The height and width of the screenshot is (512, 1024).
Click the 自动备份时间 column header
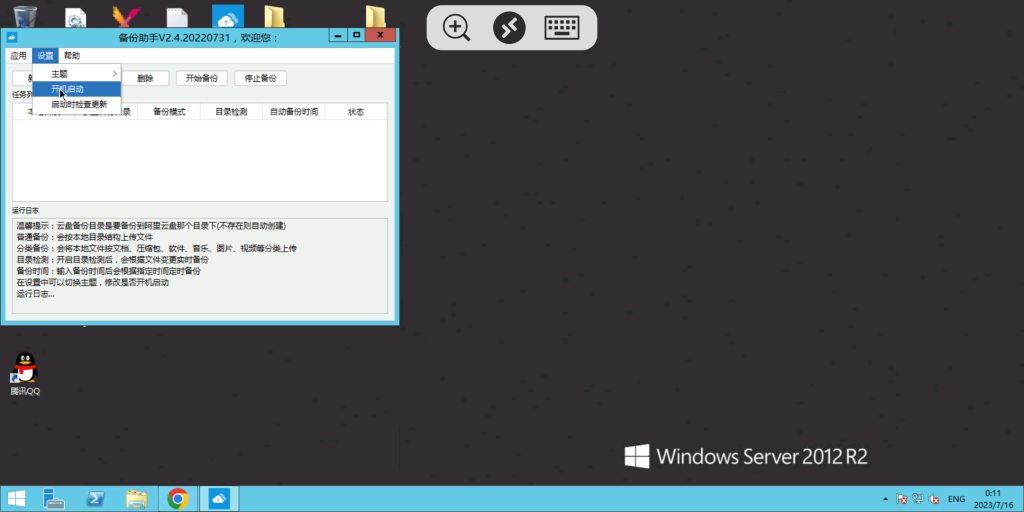click(294, 112)
